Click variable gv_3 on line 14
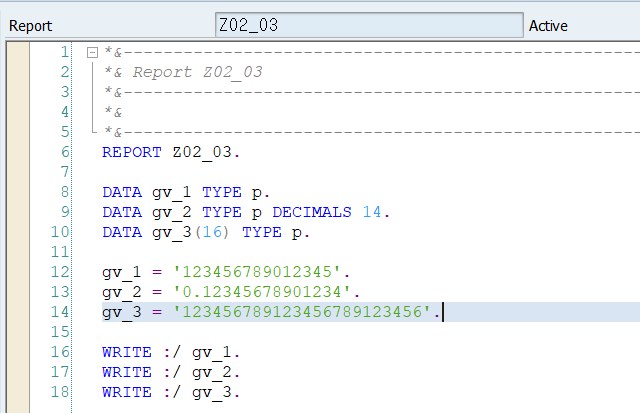Image resolution: width=640 pixels, height=413 pixels. tap(122, 313)
